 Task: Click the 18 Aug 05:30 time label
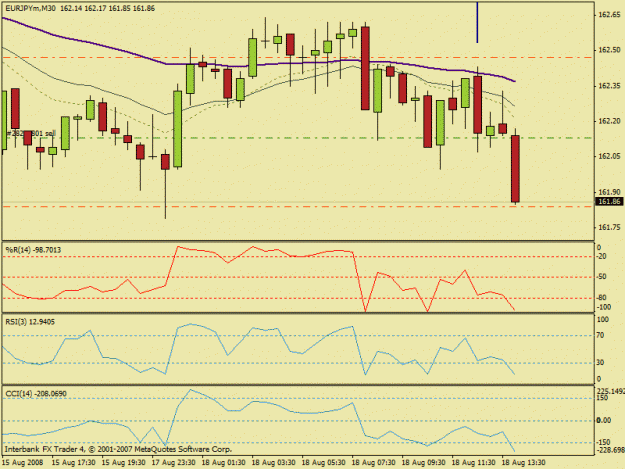point(323,463)
